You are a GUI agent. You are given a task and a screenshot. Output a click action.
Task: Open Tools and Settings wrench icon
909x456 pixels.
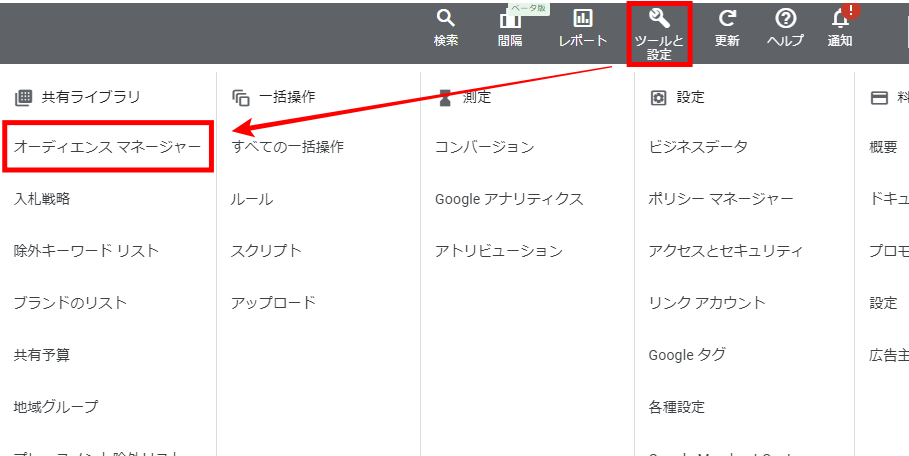(659, 18)
